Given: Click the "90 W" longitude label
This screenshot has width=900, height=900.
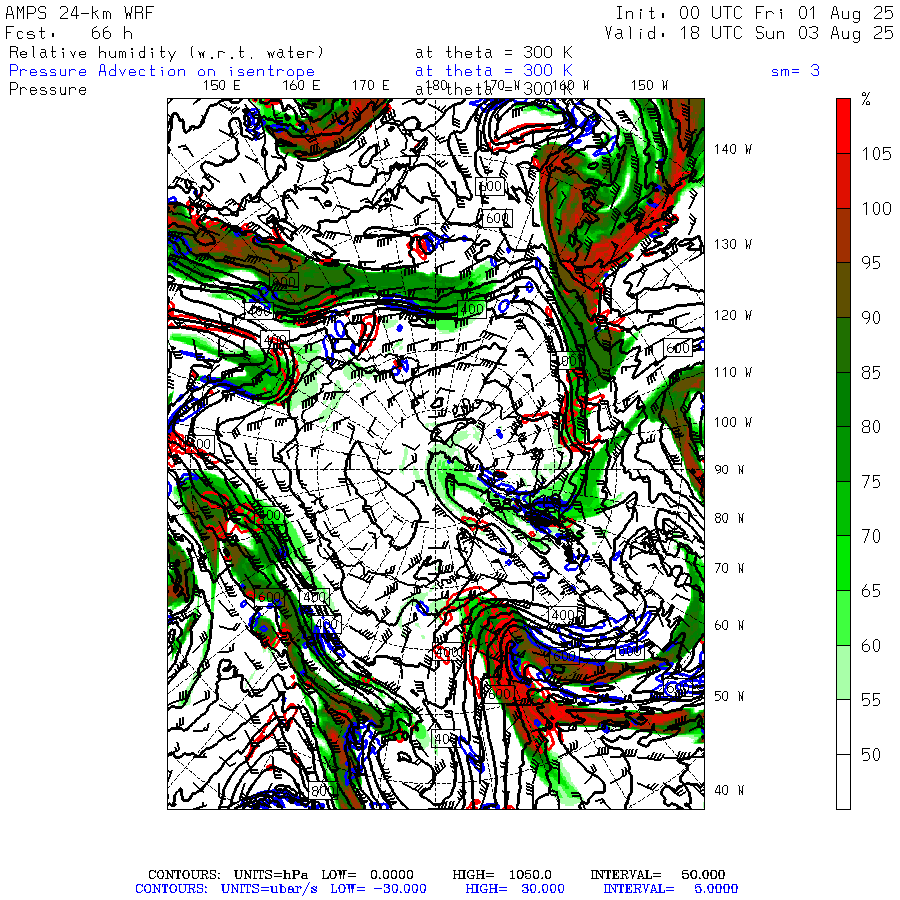Looking at the screenshot, I should click(729, 470).
